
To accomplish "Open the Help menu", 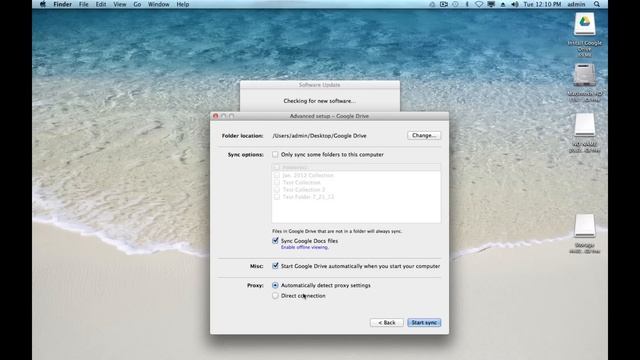I will 182,4.
